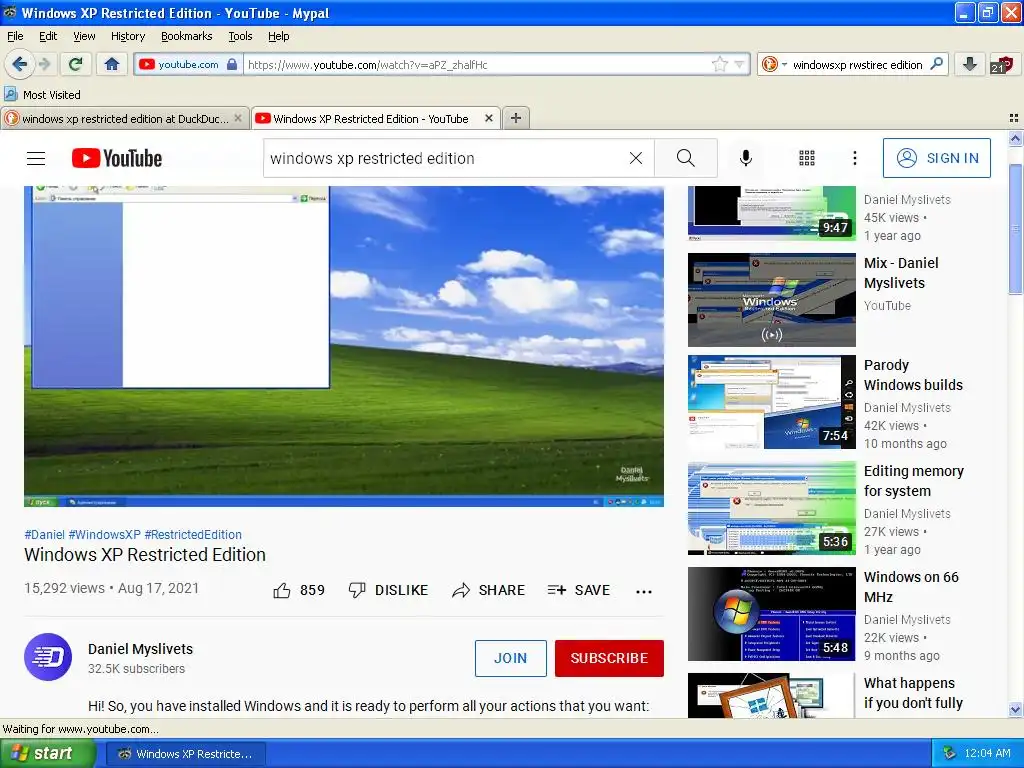Click the padlock site security icon

(x=232, y=64)
